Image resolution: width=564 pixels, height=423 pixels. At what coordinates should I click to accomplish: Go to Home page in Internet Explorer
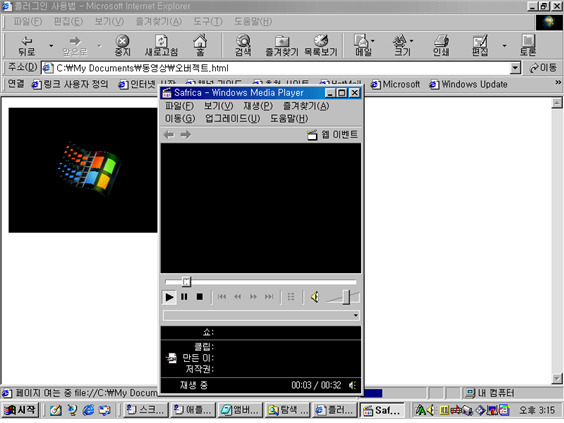pyautogui.click(x=200, y=45)
